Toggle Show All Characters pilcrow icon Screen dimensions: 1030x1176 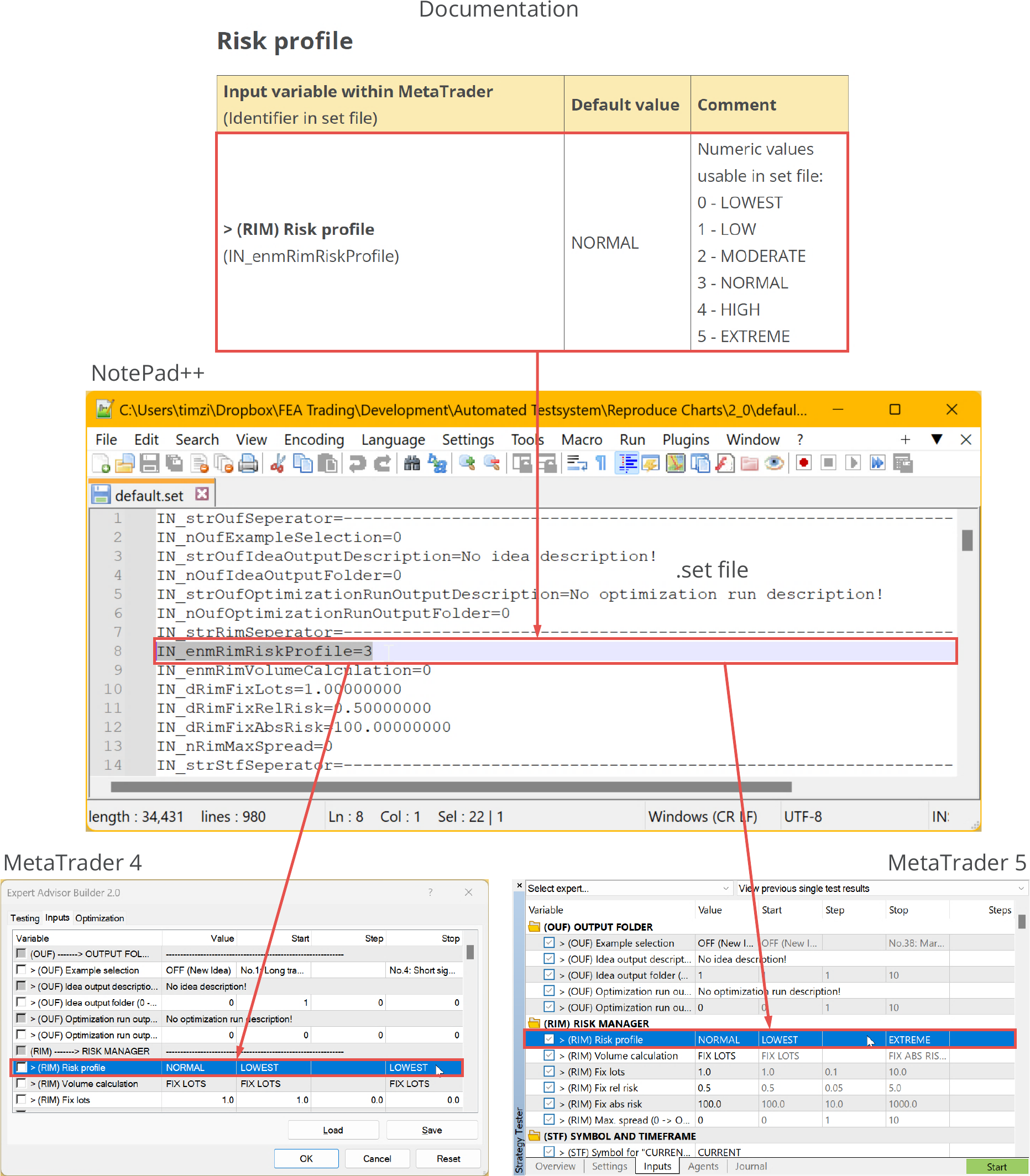tap(601, 463)
